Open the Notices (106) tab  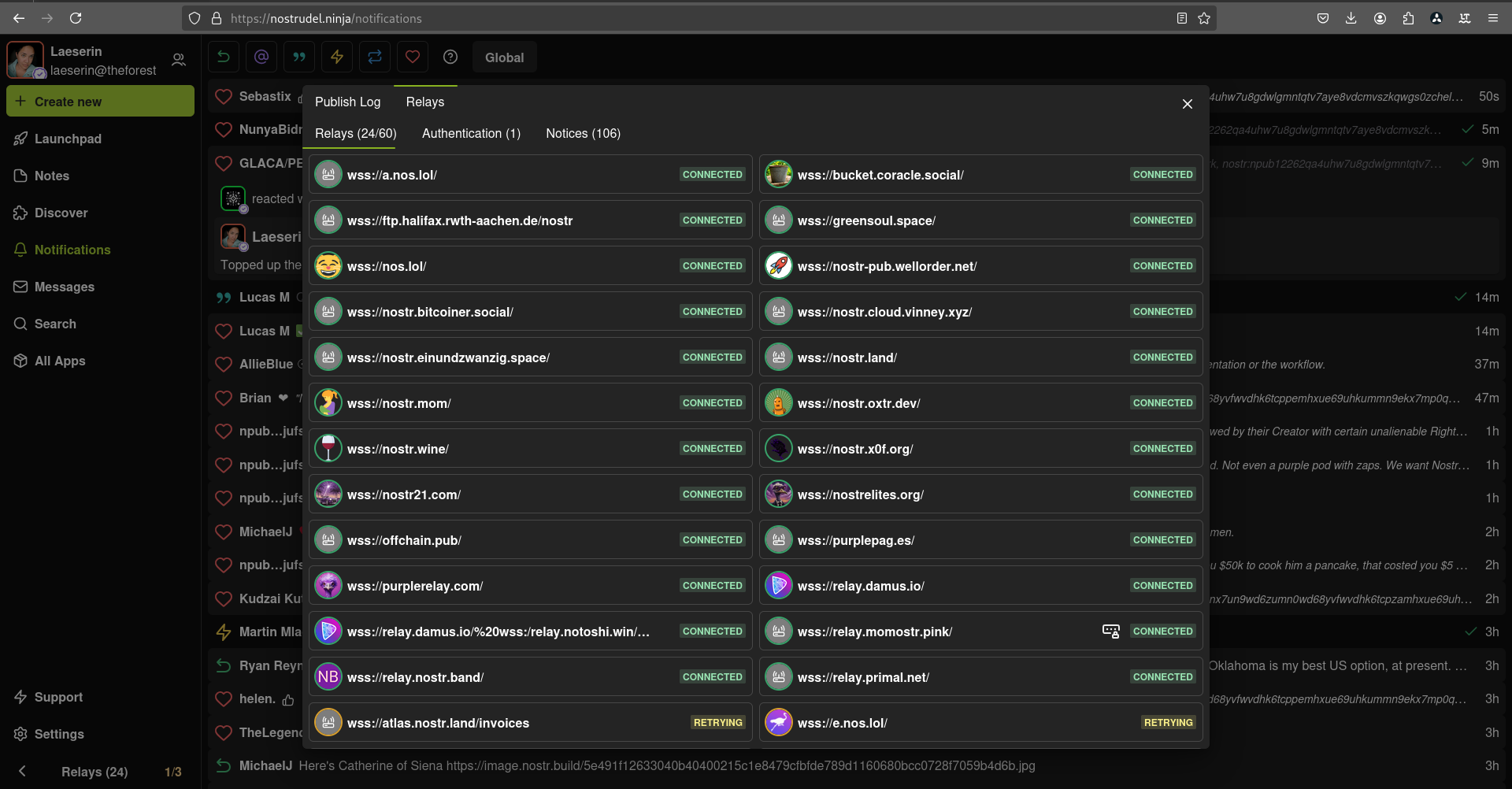tap(584, 133)
